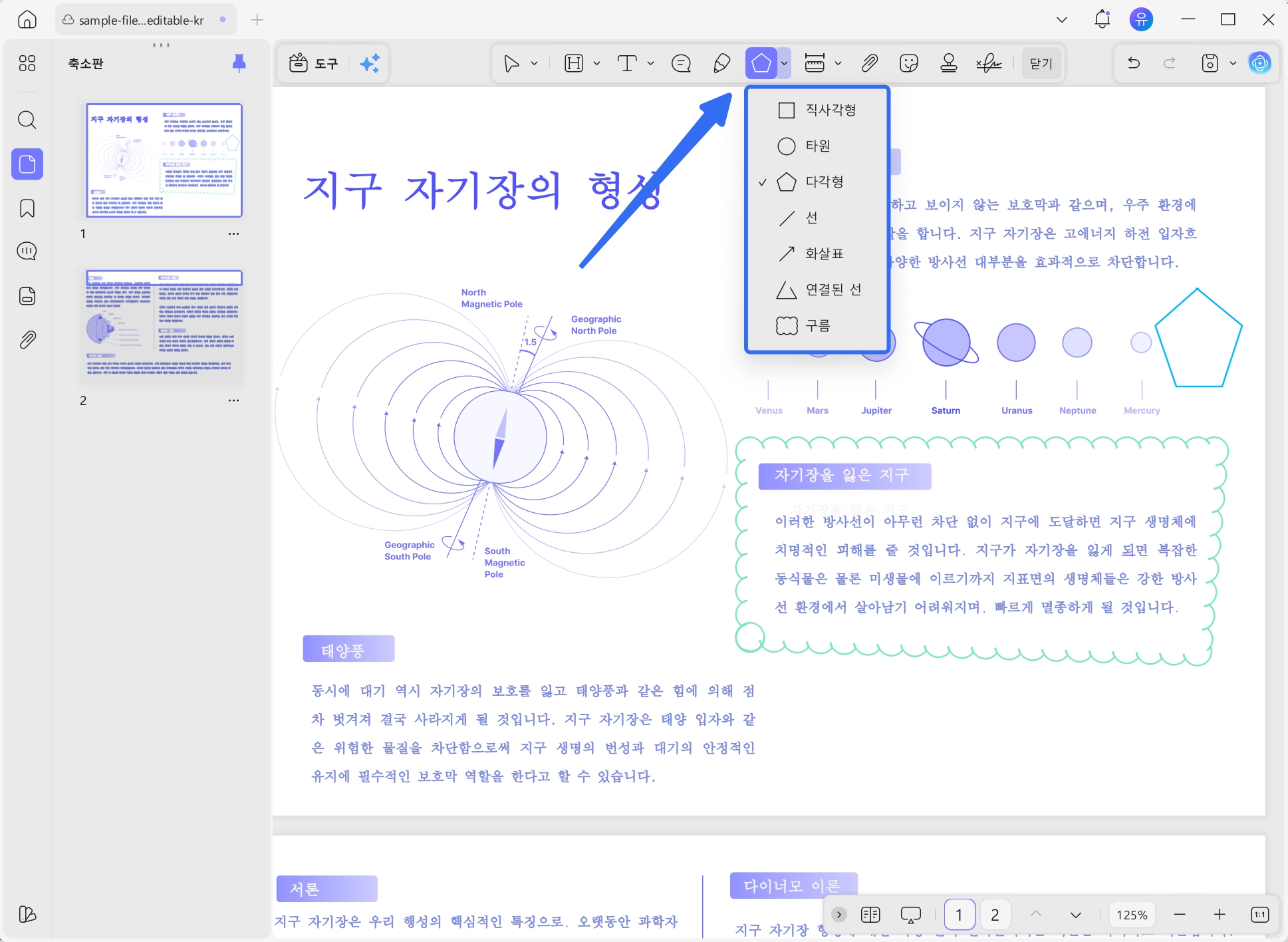Select the pencil drawing tool
The image size is (1288, 942).
tap(721, 63)
